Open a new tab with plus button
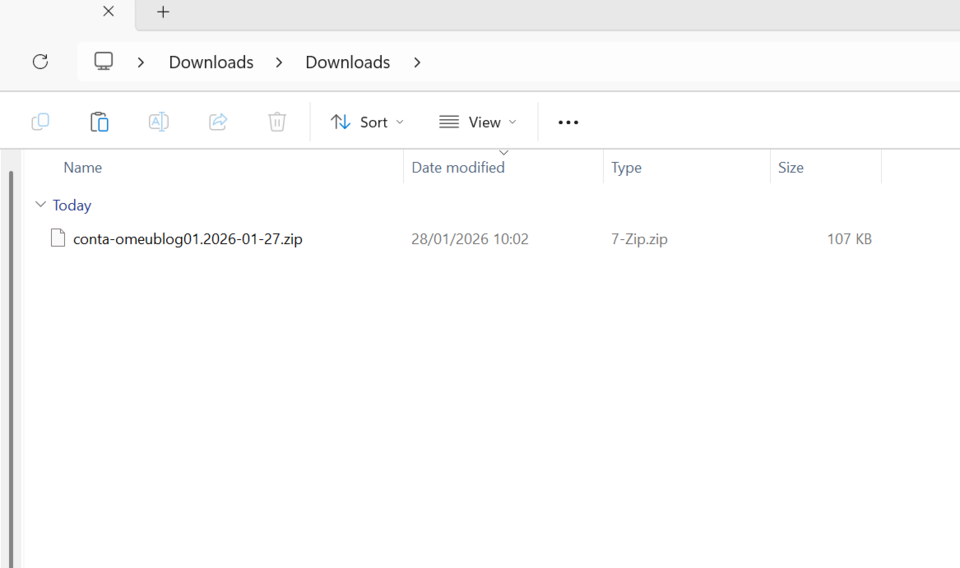 coord(163,12)
